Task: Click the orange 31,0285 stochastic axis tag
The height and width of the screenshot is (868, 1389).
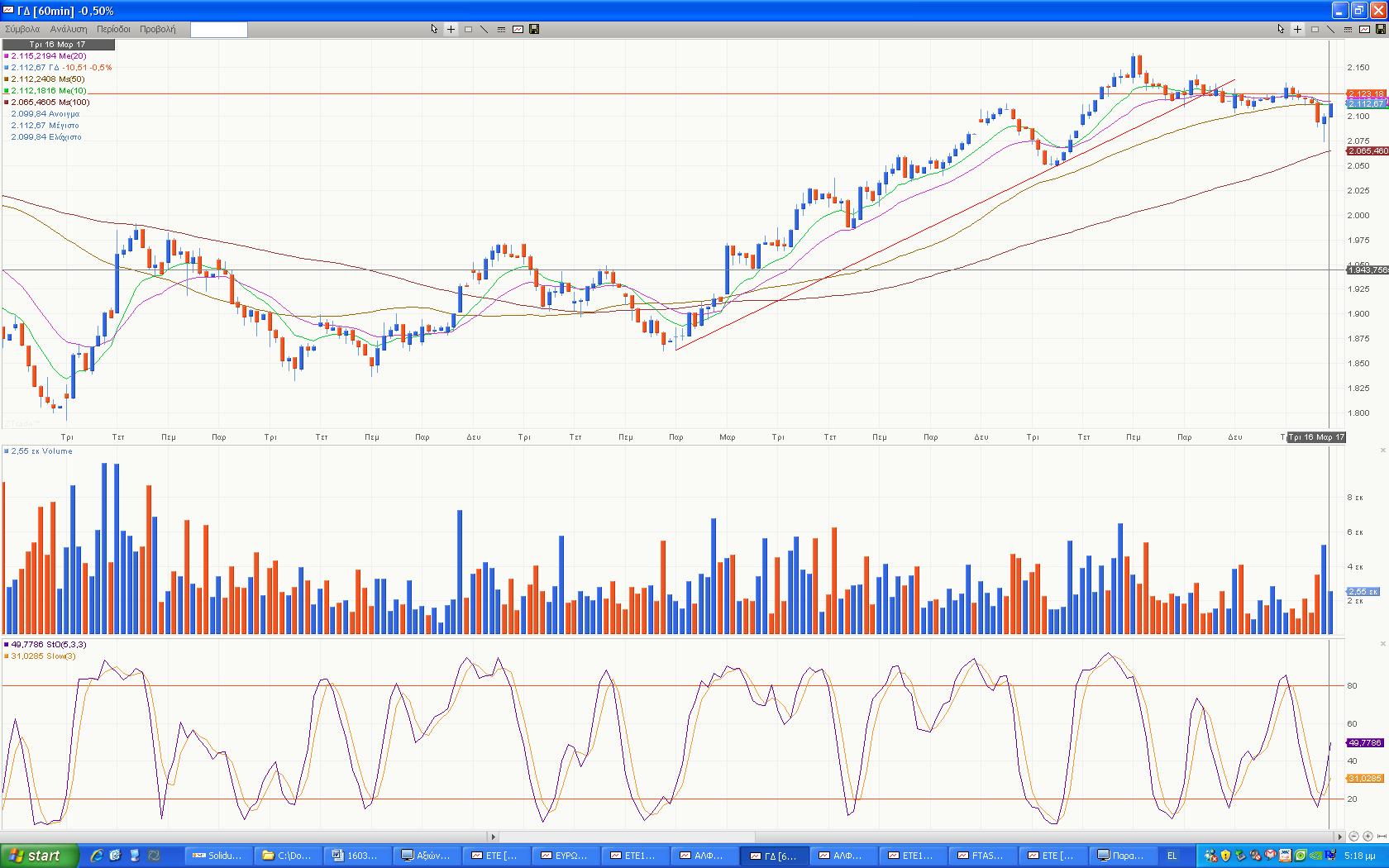Action: click(1365, 779)
